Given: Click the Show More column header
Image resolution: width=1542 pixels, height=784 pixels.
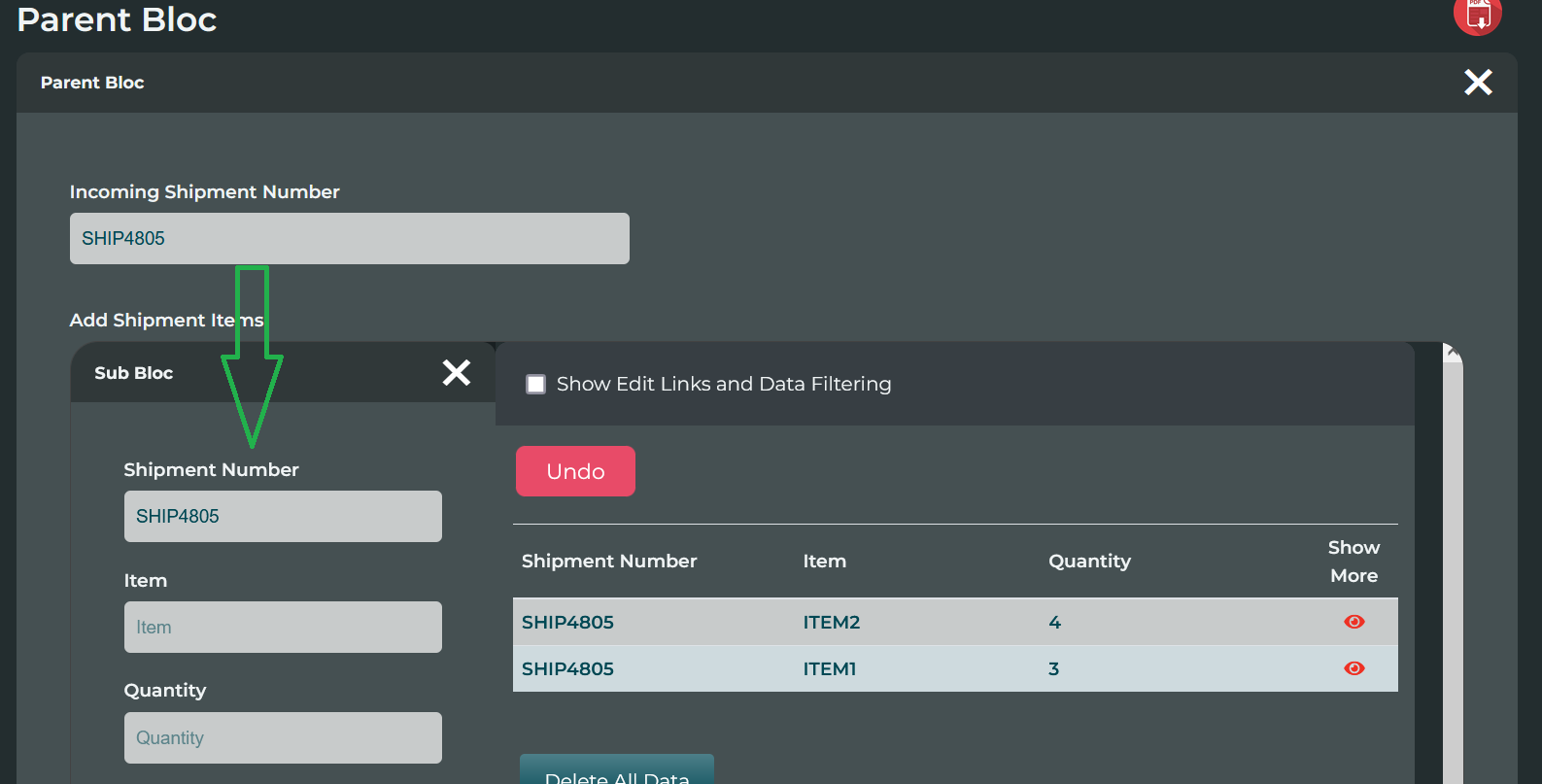Looking at the screenshot, I should coord(1354,562).
